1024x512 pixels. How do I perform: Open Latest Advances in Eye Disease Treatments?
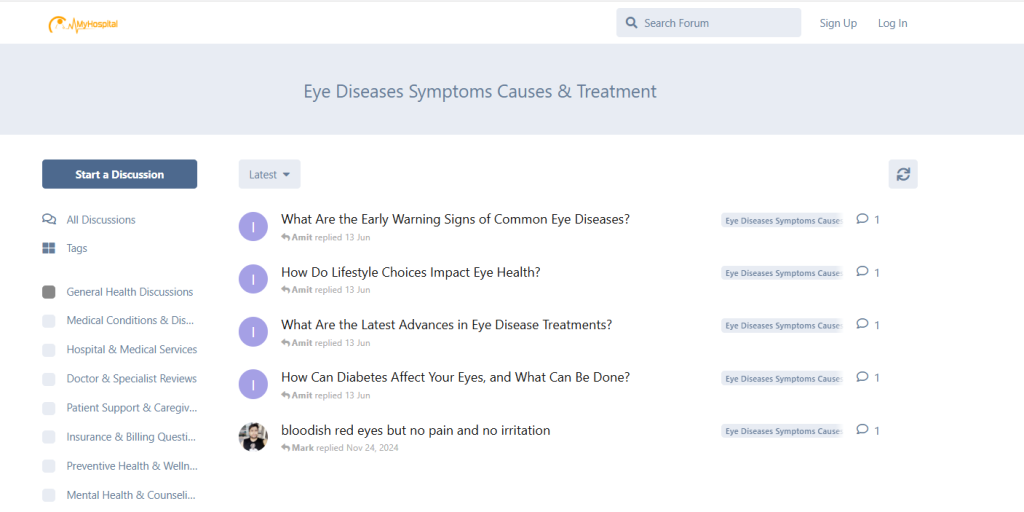[x=446, y=325]
